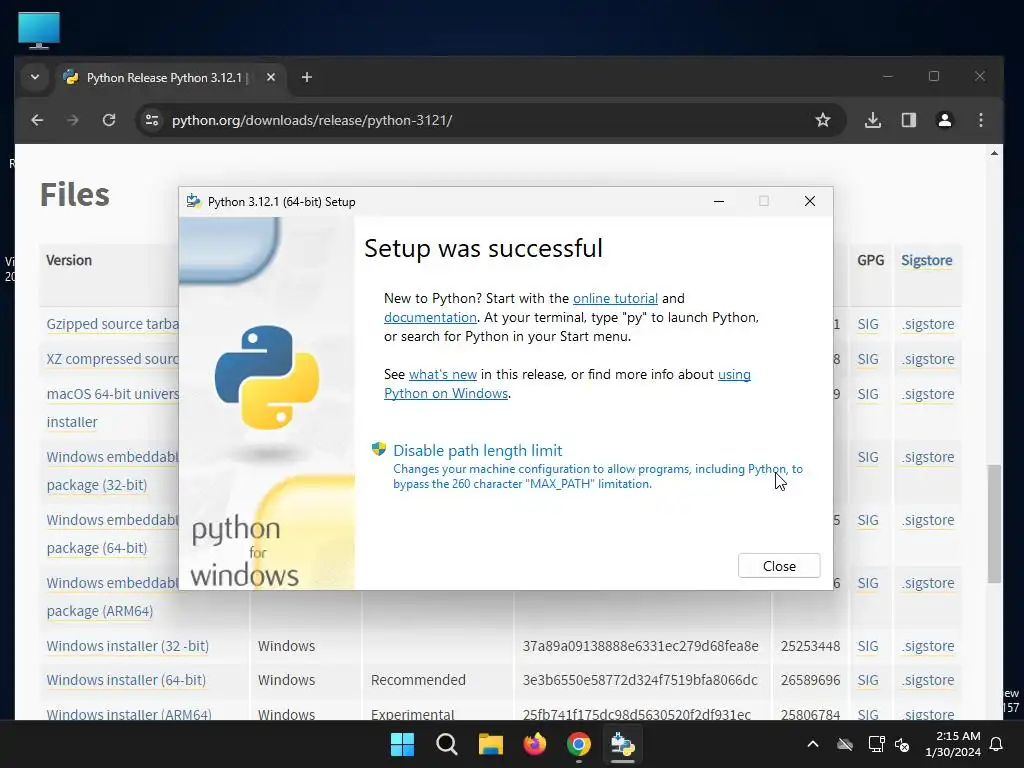Click Python installer taskbar icon
This screenshot has height=768, width=1024.
click(622, 744)
